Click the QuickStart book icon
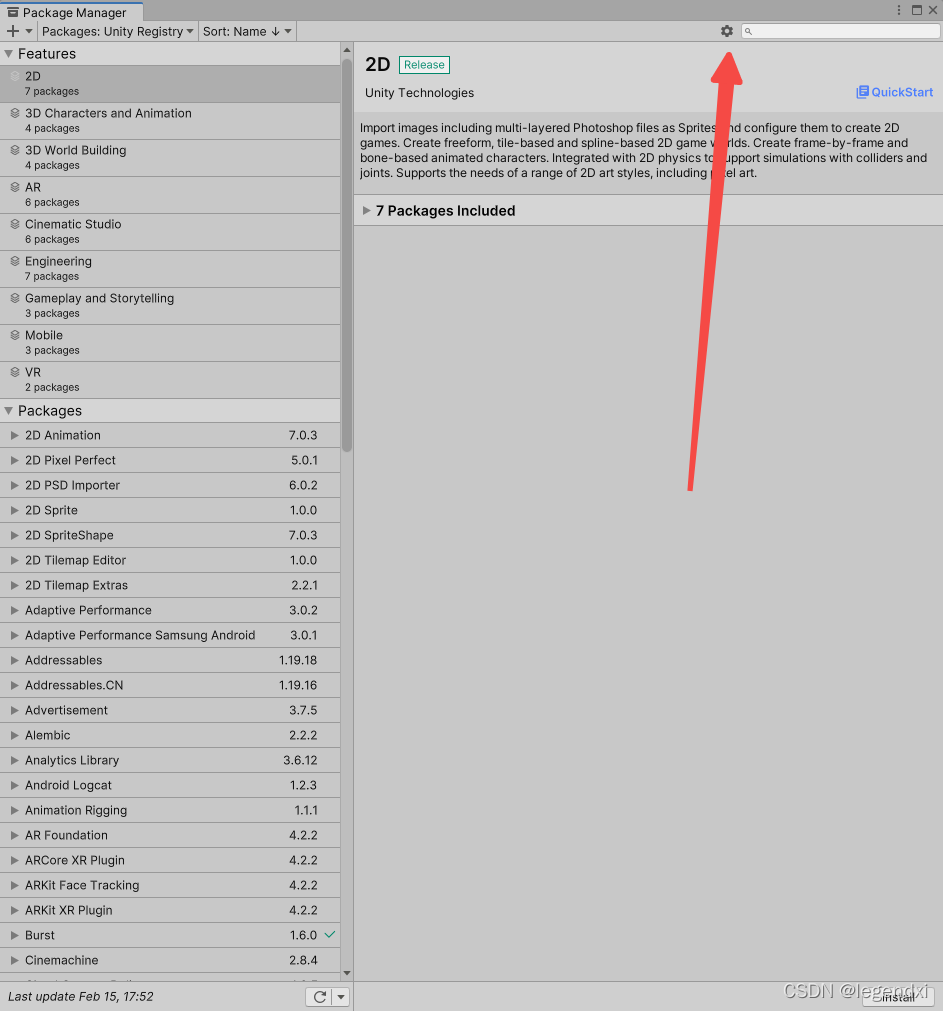Image resolution: width=943 pixels, height=1011 pixels. point(862,92)
